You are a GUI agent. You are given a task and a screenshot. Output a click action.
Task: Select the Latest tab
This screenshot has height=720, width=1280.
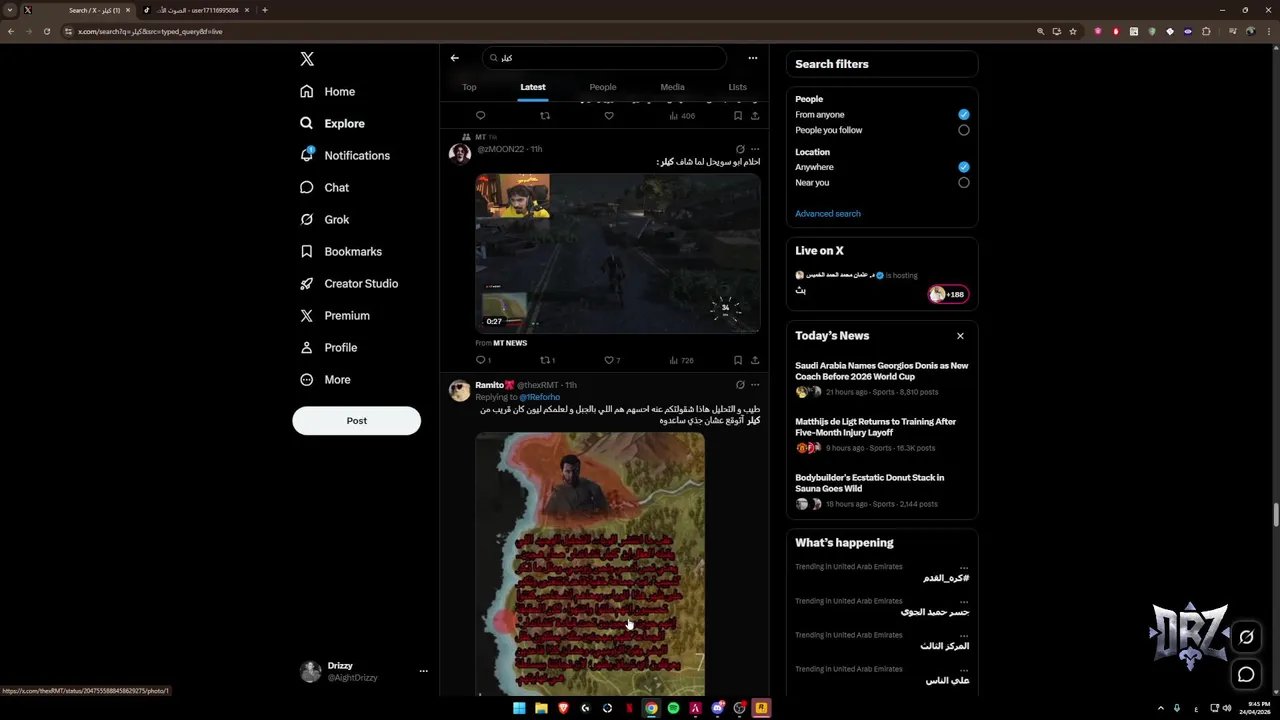(x=533, y=87)
